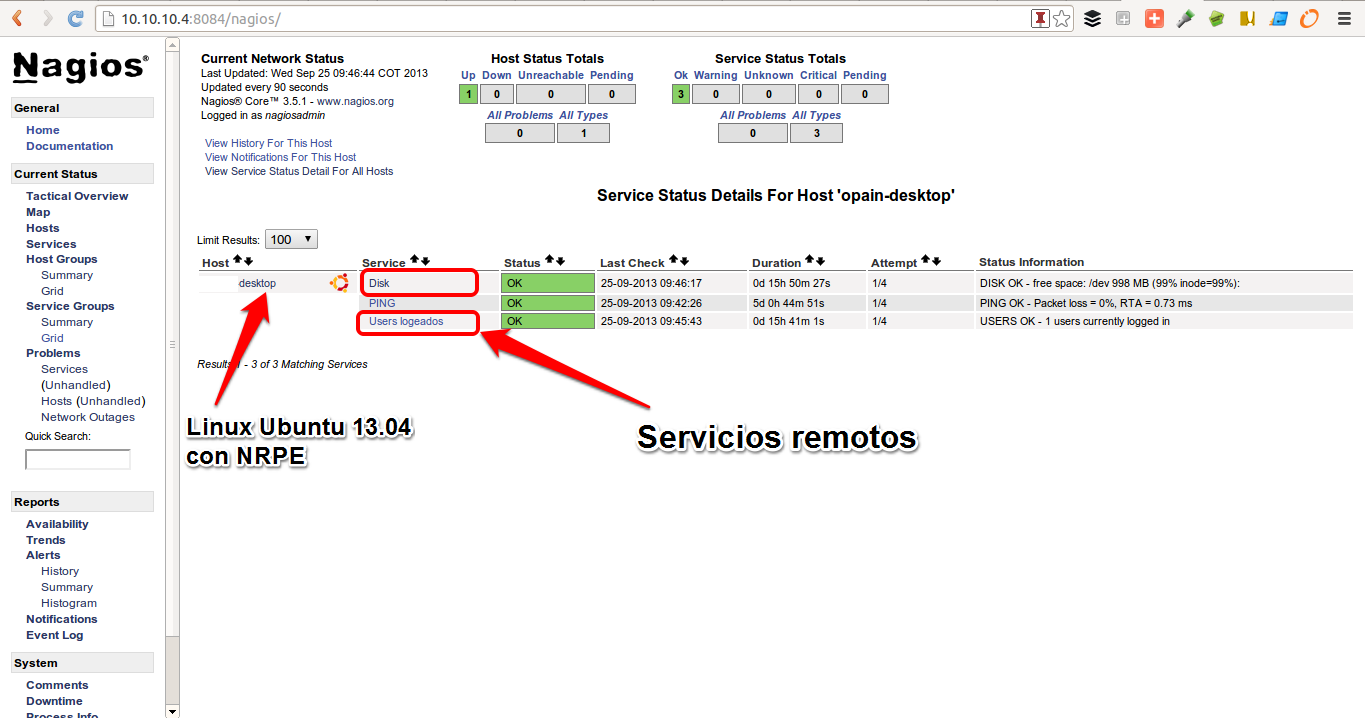This screenshot has height=718, width=1365.
Task: Click inside the Quick Search field
Action: [x=77, y=459]
